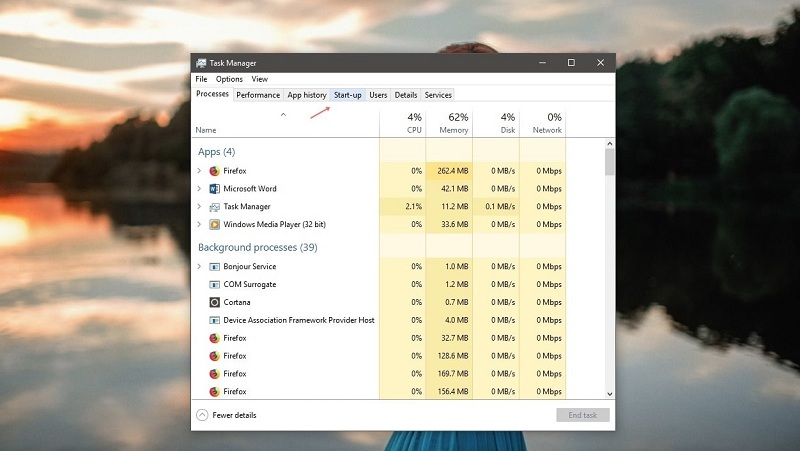The width and height of the screenshot is (800, 451).
Task: Click the scrollbar up arrow
Action: coord(609,144)
